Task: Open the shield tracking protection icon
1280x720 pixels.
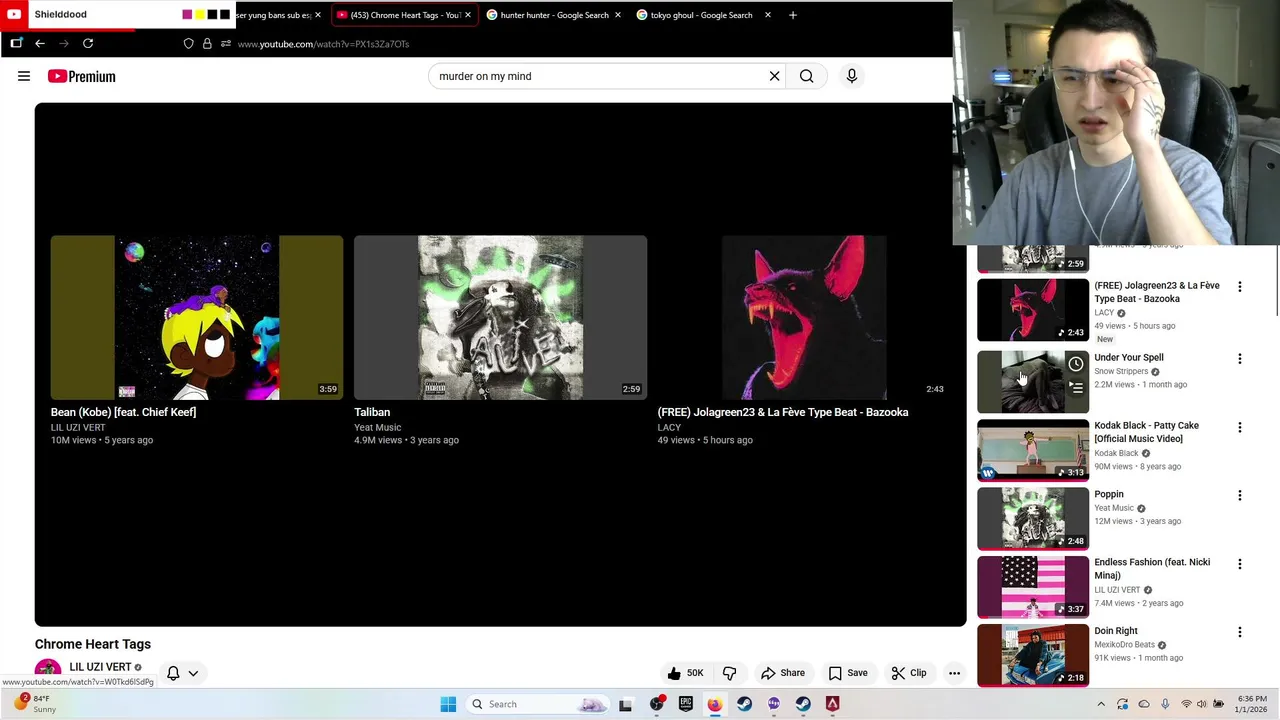Action: (188, 43)
